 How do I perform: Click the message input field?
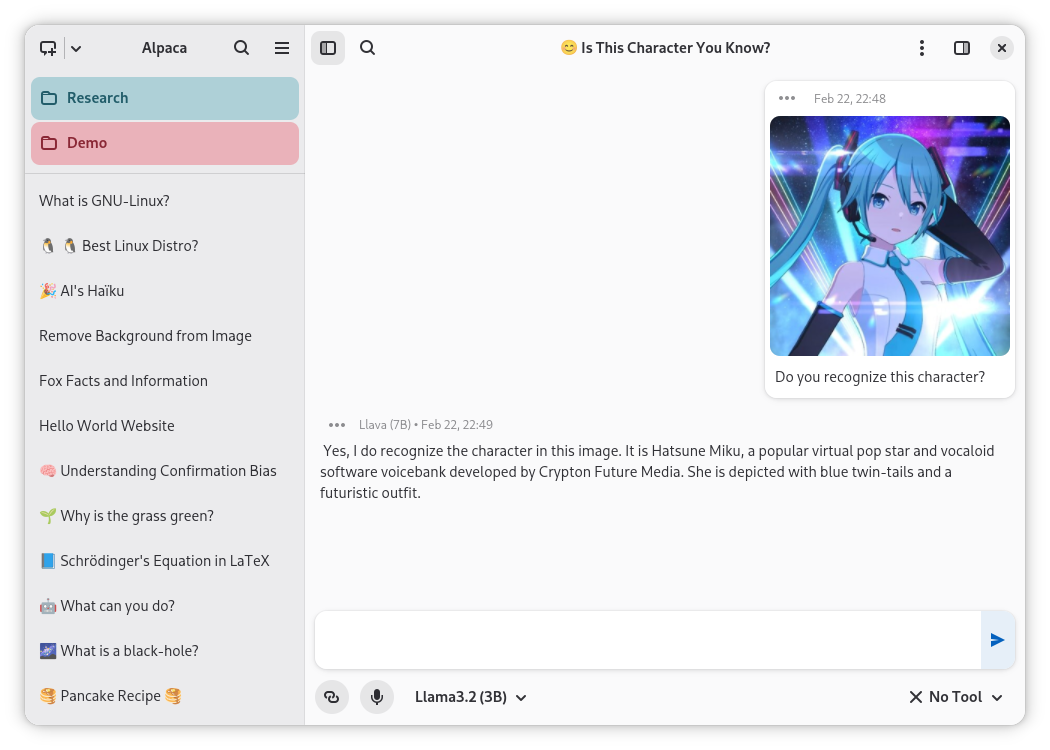[x=648, y=640]
